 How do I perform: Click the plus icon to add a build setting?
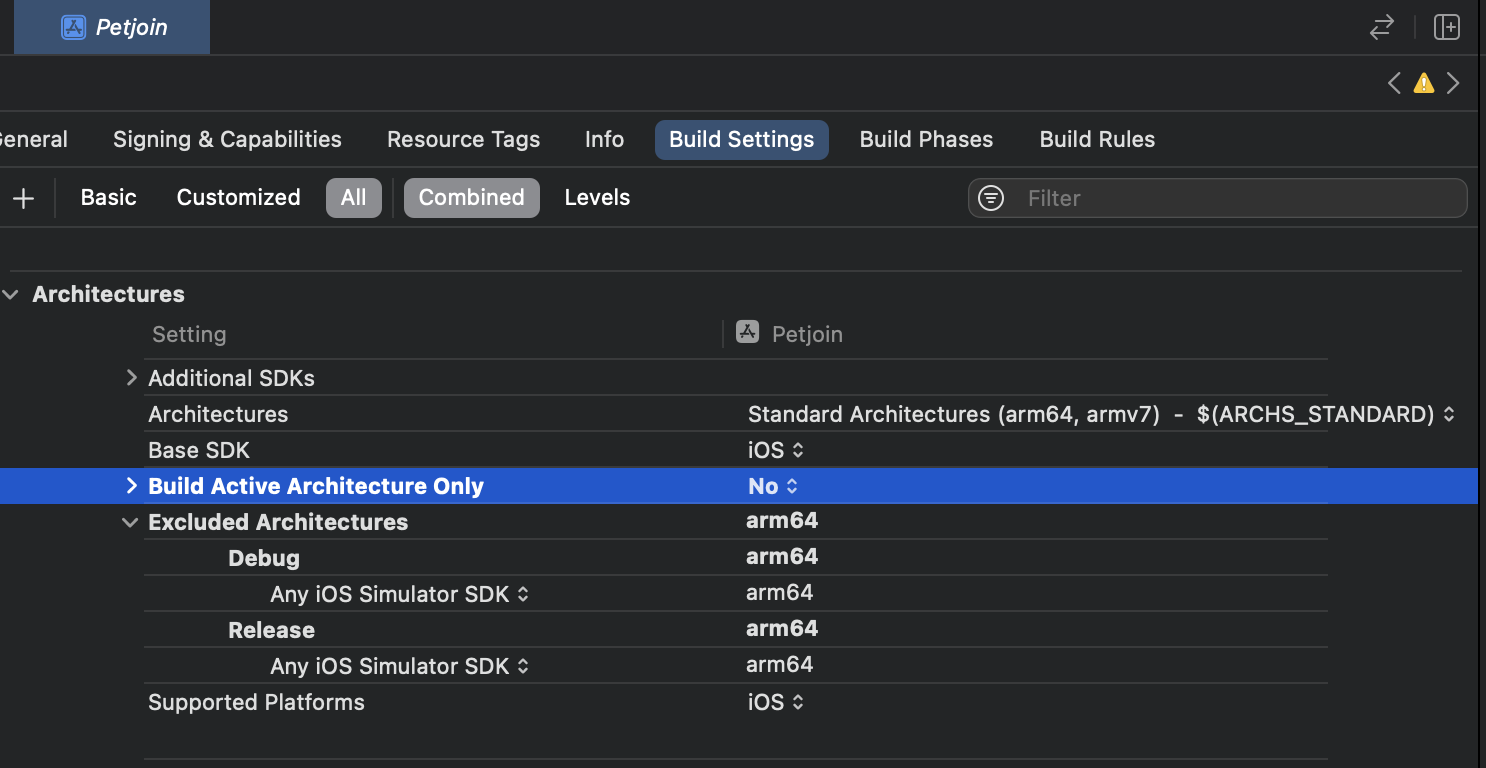point(23,197)
